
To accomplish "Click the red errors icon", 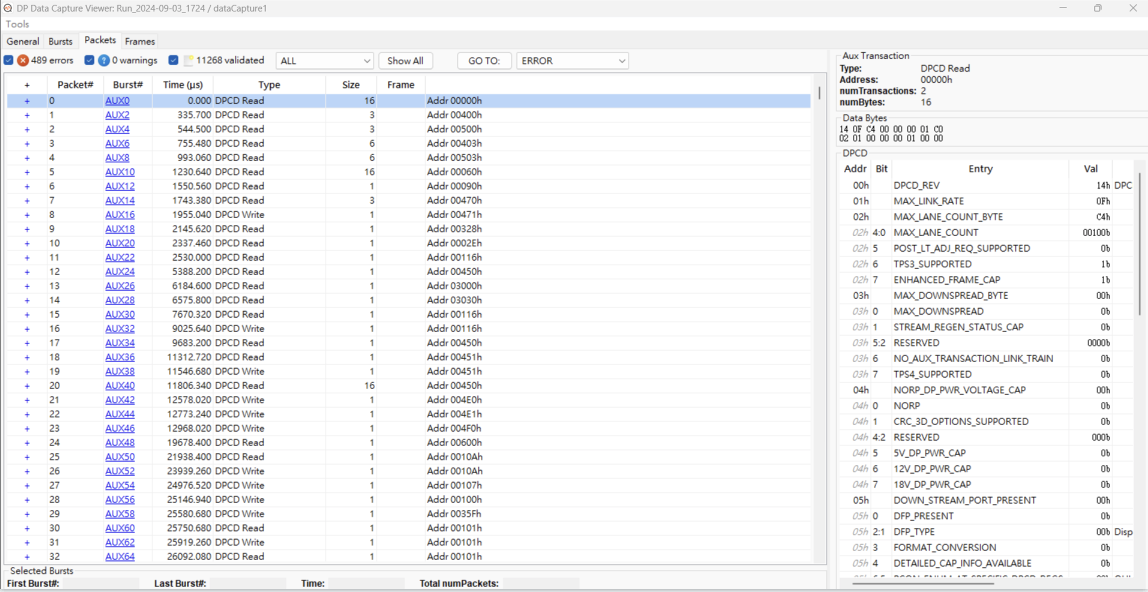I will pyautogui.click(x=23, y=60).
